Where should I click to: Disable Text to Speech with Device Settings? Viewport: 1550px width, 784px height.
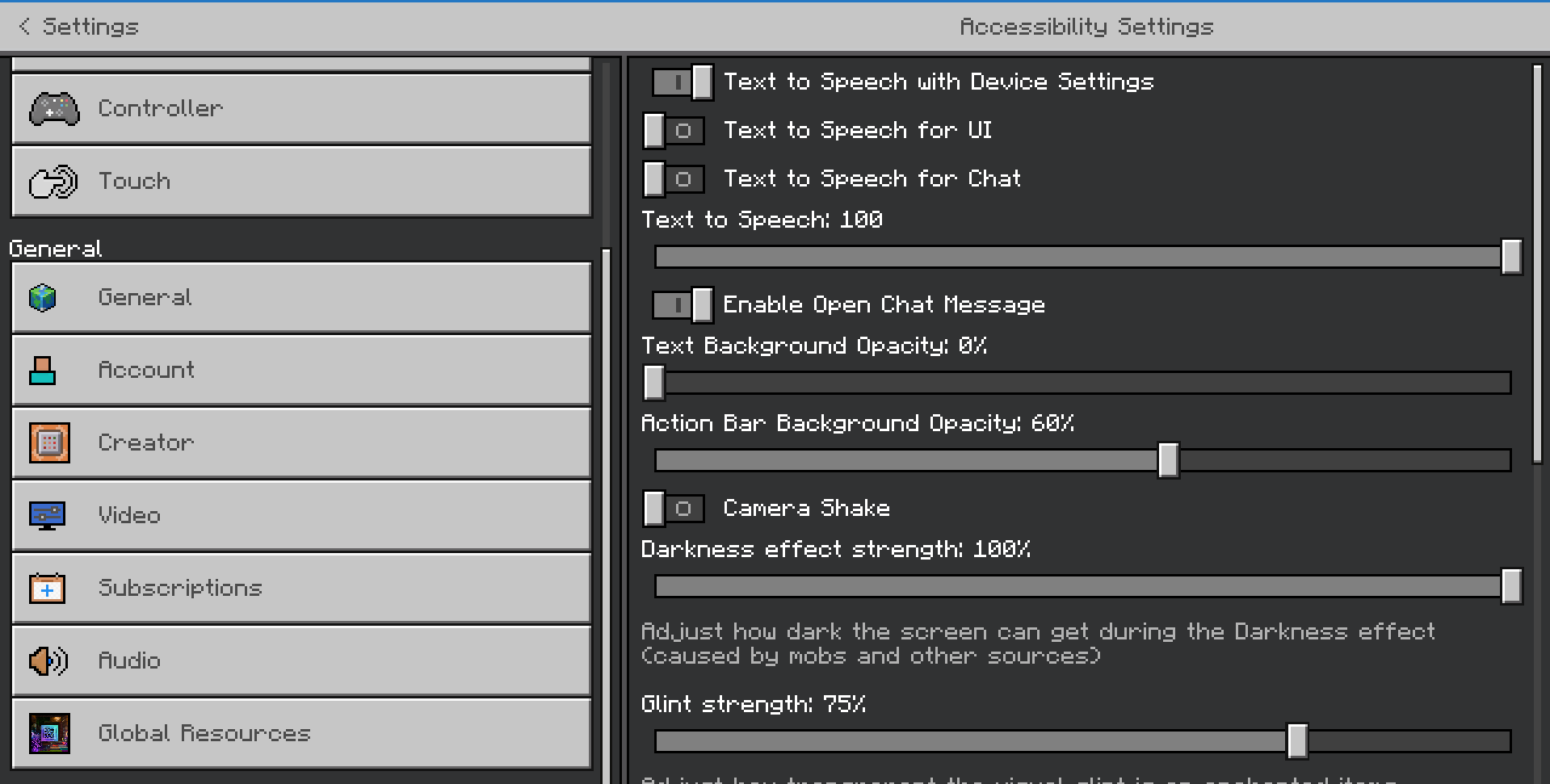pos(683,82)
